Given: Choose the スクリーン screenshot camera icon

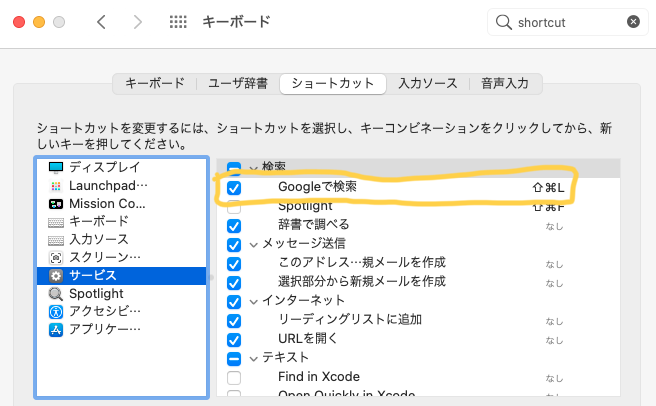Looking at the screenshot, I should (55, 257).
